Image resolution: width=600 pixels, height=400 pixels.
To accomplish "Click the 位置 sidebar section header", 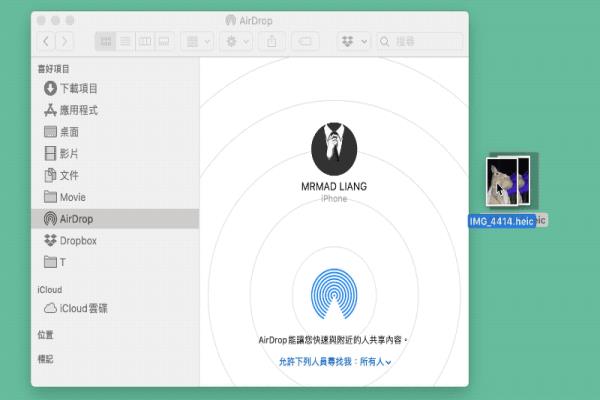I will 46,335.
